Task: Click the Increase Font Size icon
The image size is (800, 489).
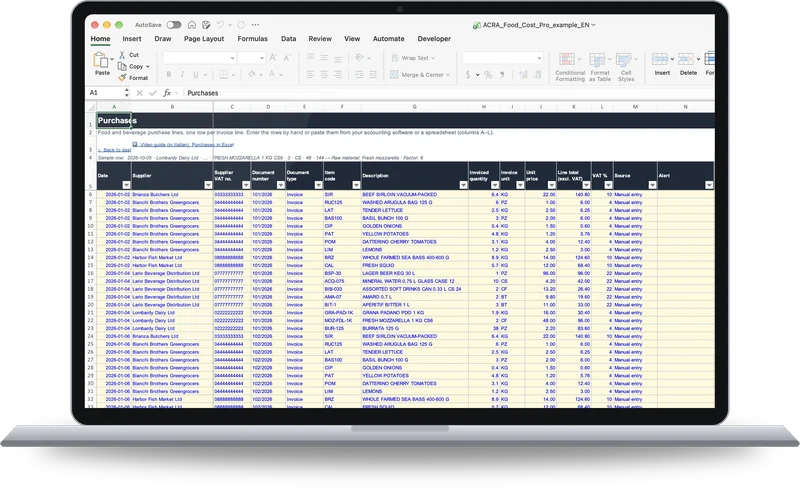Action: click(273, 58)
